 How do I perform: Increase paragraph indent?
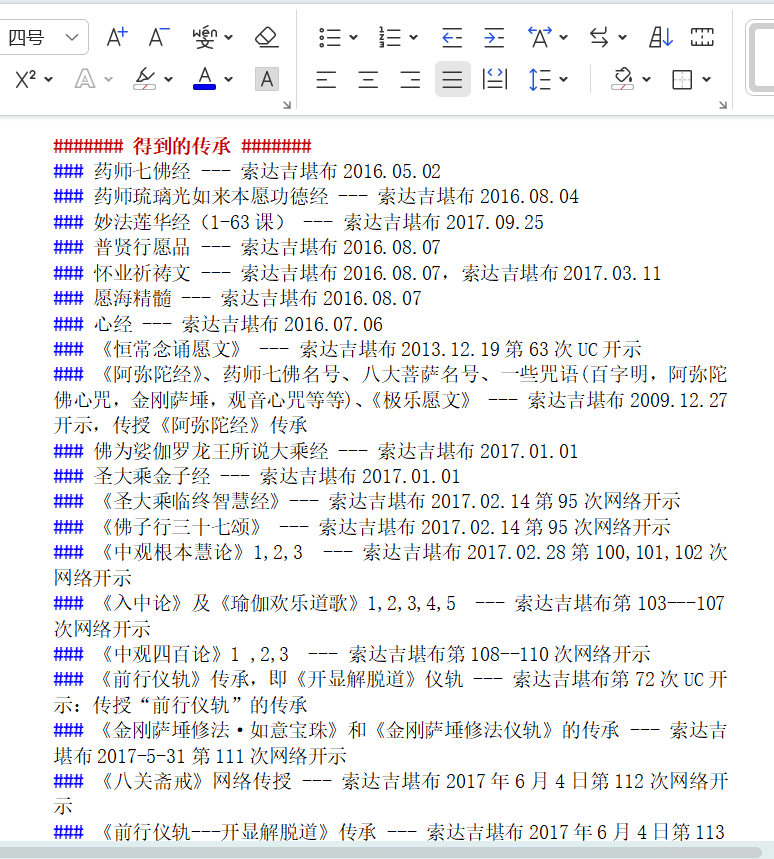pos(494,37)
